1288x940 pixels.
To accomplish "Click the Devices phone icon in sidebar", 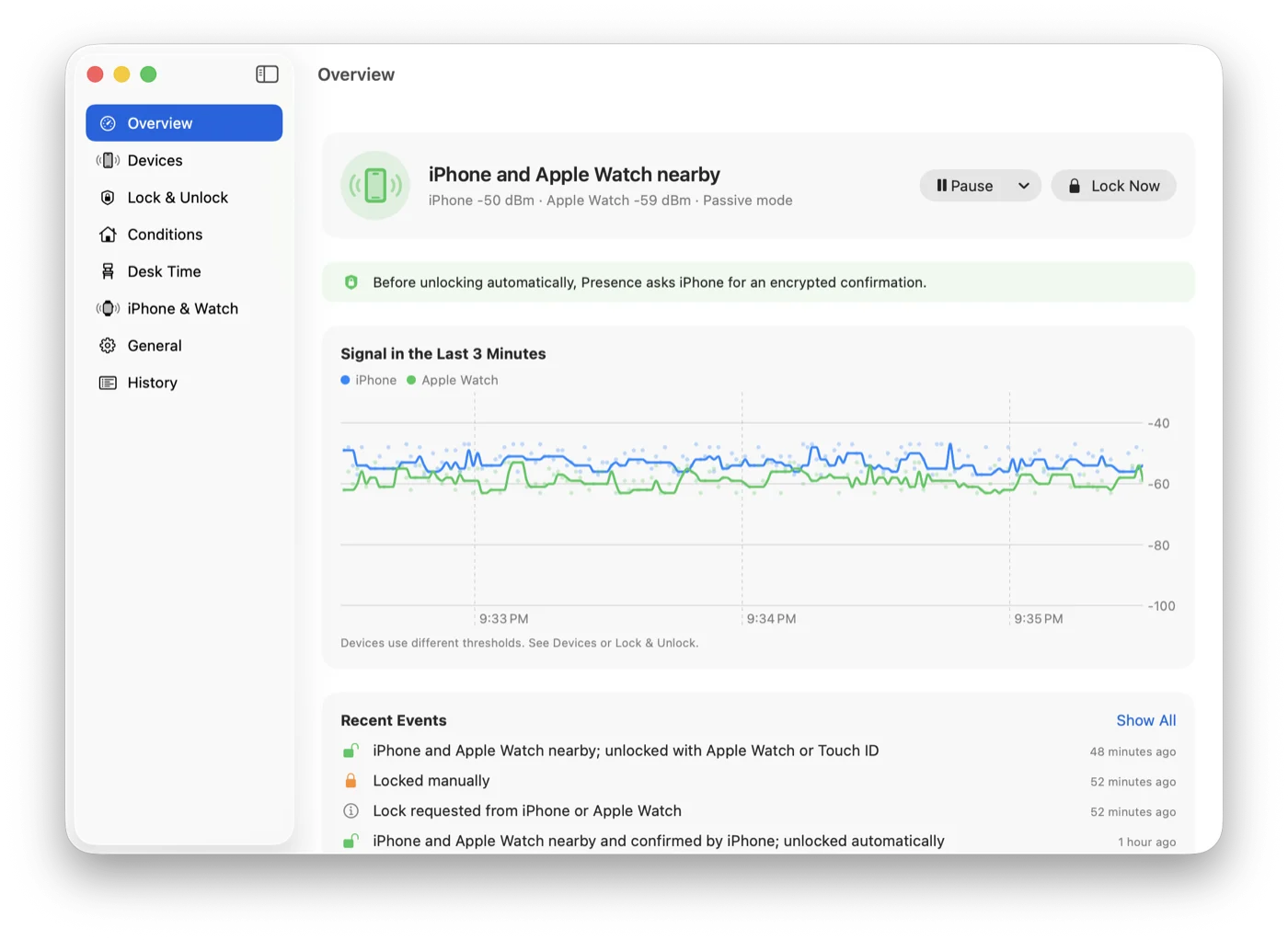I will click(108, 161).
